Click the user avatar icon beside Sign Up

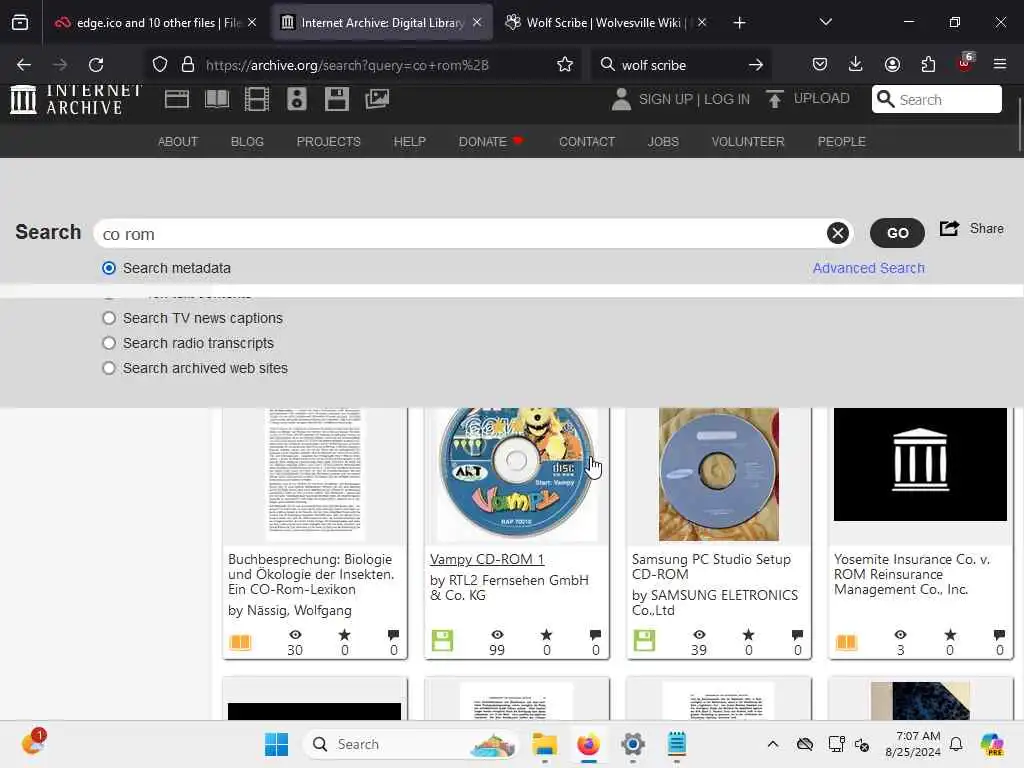[621, 99]
